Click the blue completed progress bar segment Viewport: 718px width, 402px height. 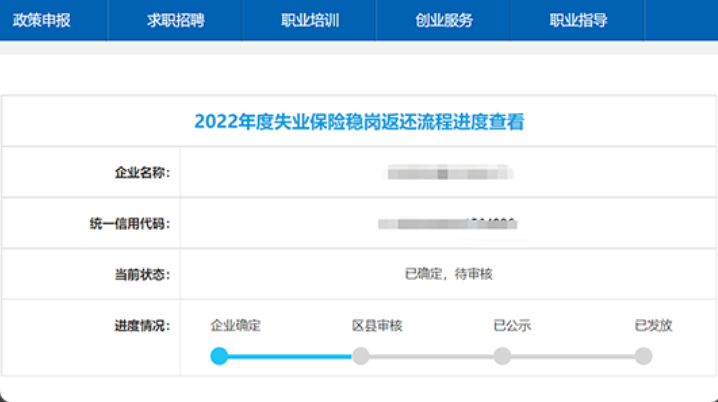[x=290, y=356]
